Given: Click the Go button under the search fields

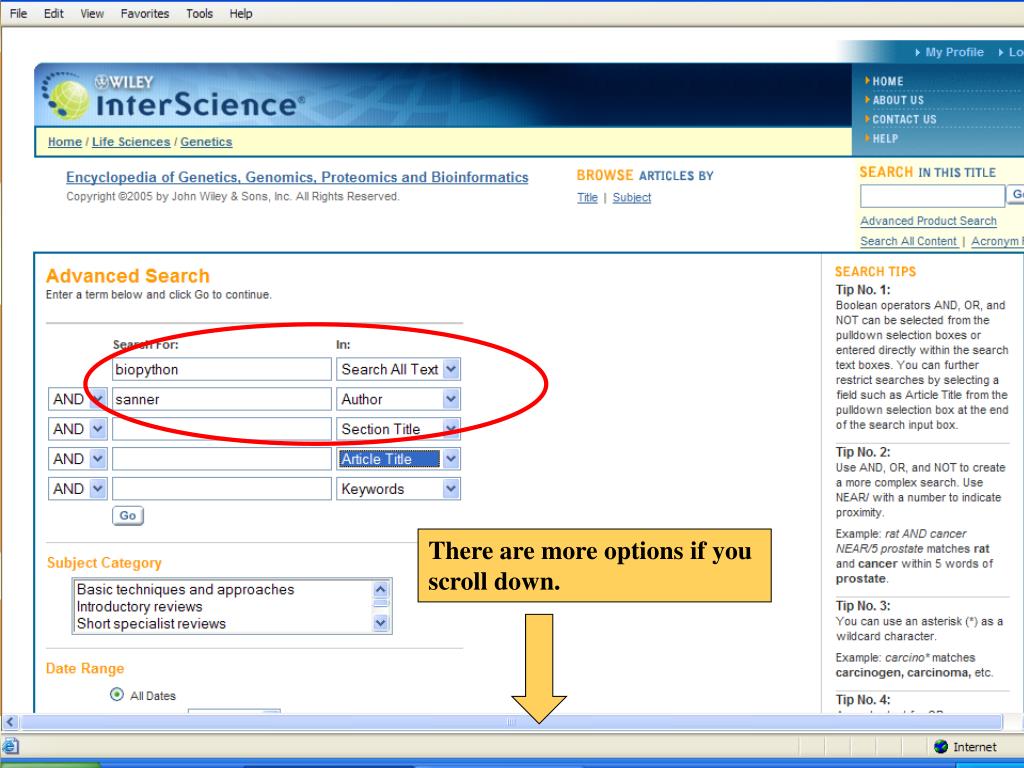Looking at the screenshot, I should click(127, 515).
